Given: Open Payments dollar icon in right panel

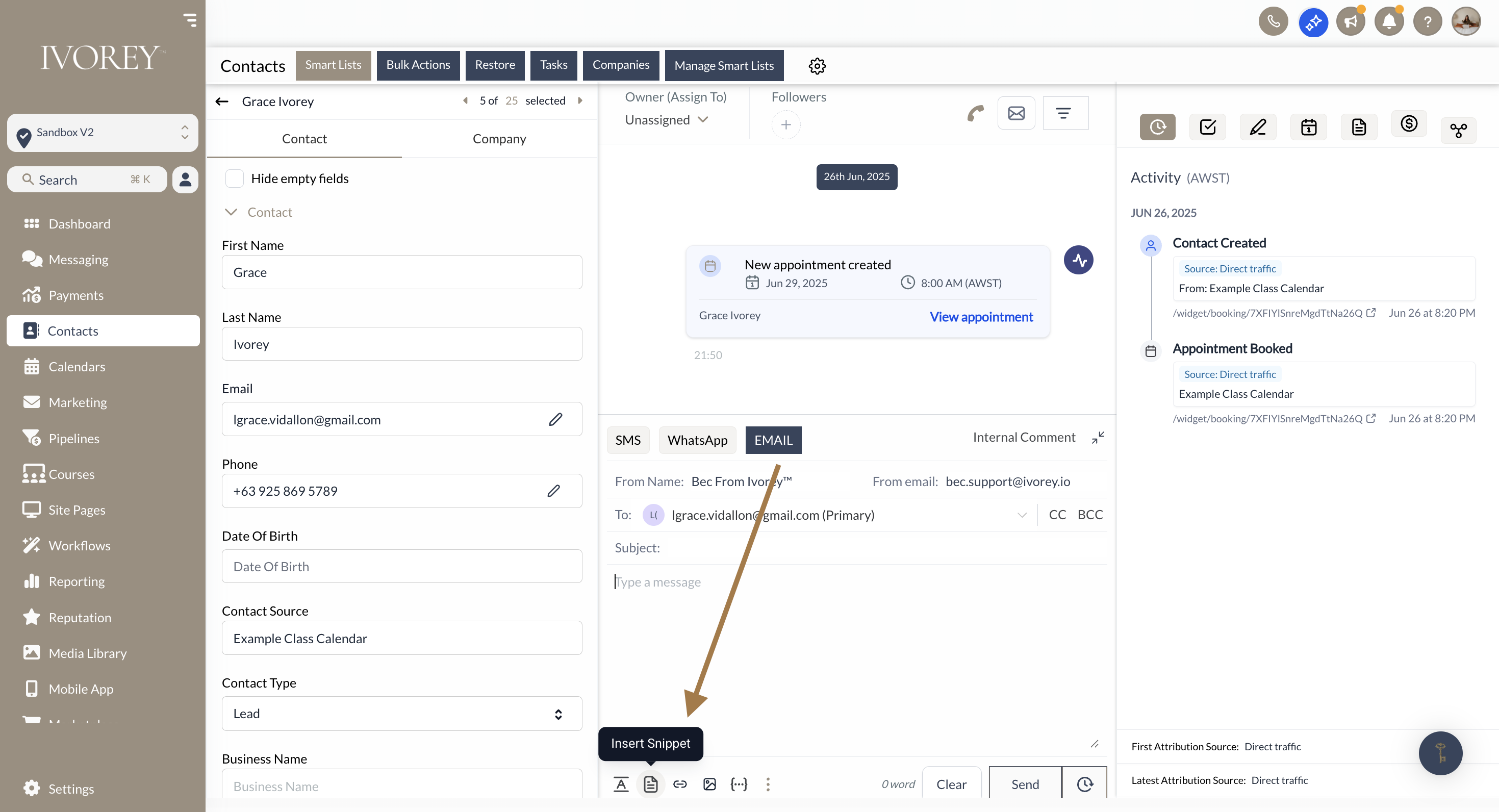Looking at the screenshot, I should click(1408, 123).
